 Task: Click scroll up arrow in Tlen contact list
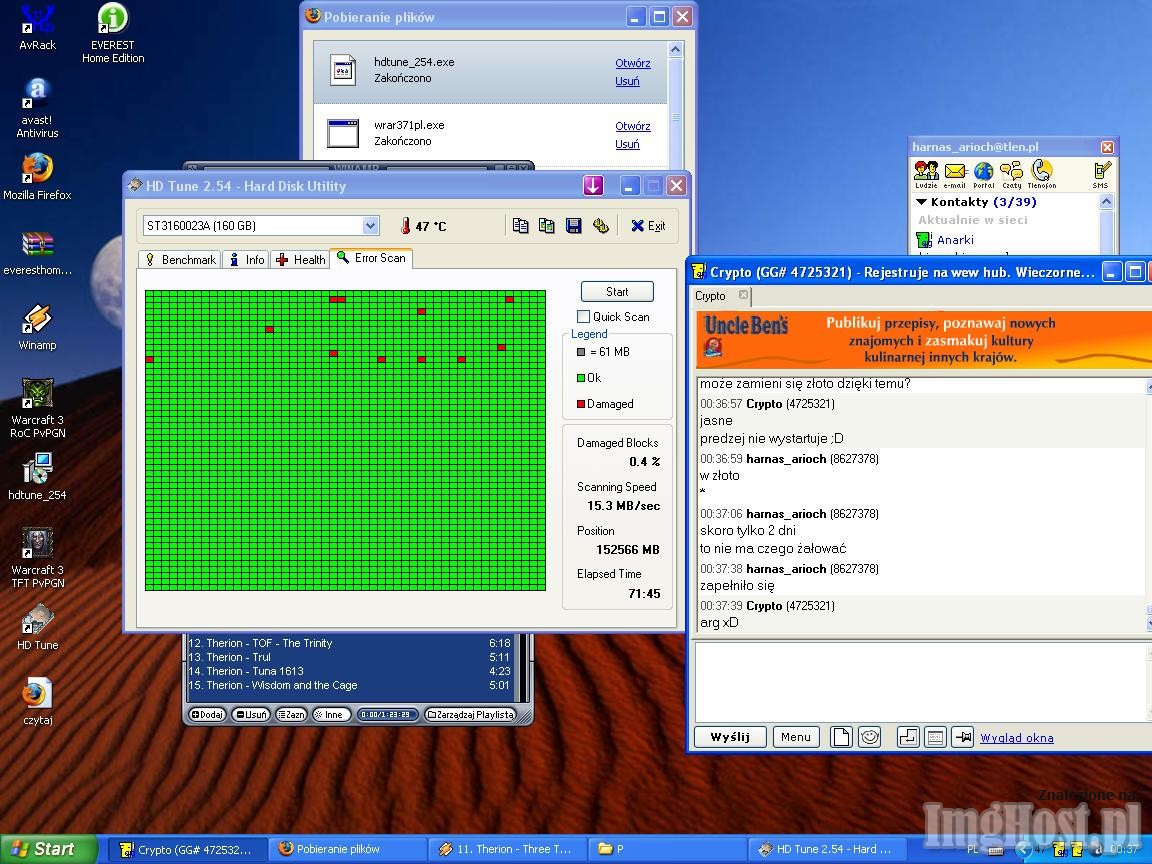[x=1106, y=201]
